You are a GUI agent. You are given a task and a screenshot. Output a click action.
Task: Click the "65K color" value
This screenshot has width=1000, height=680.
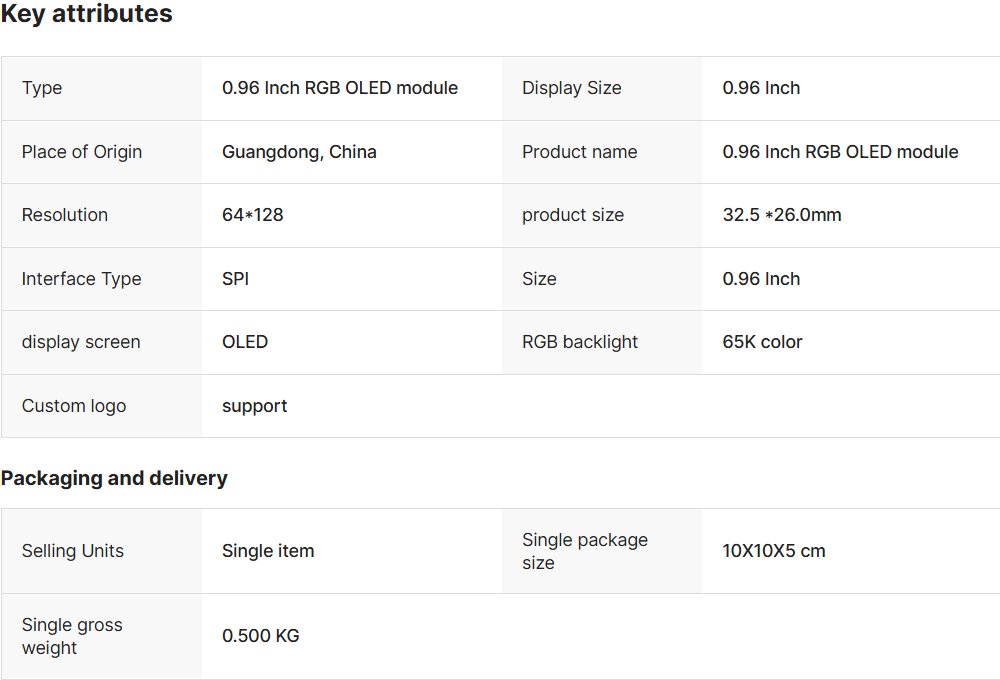tap(763, 342)
